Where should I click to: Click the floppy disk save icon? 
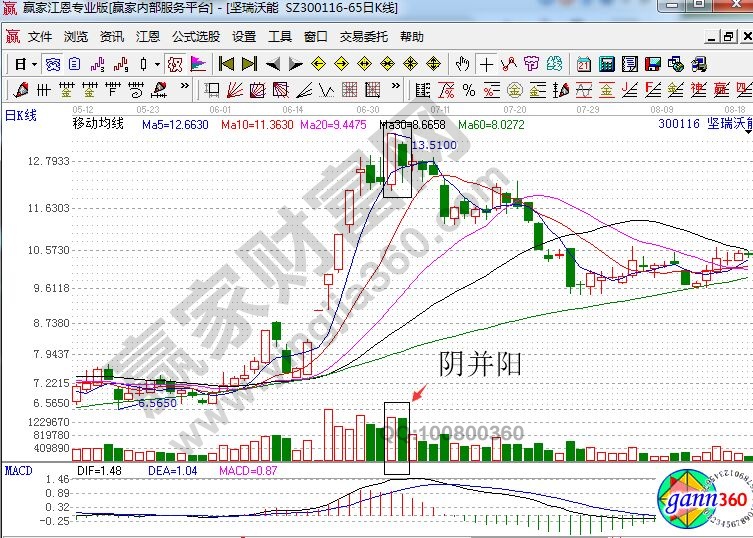[x=652, y=64]
